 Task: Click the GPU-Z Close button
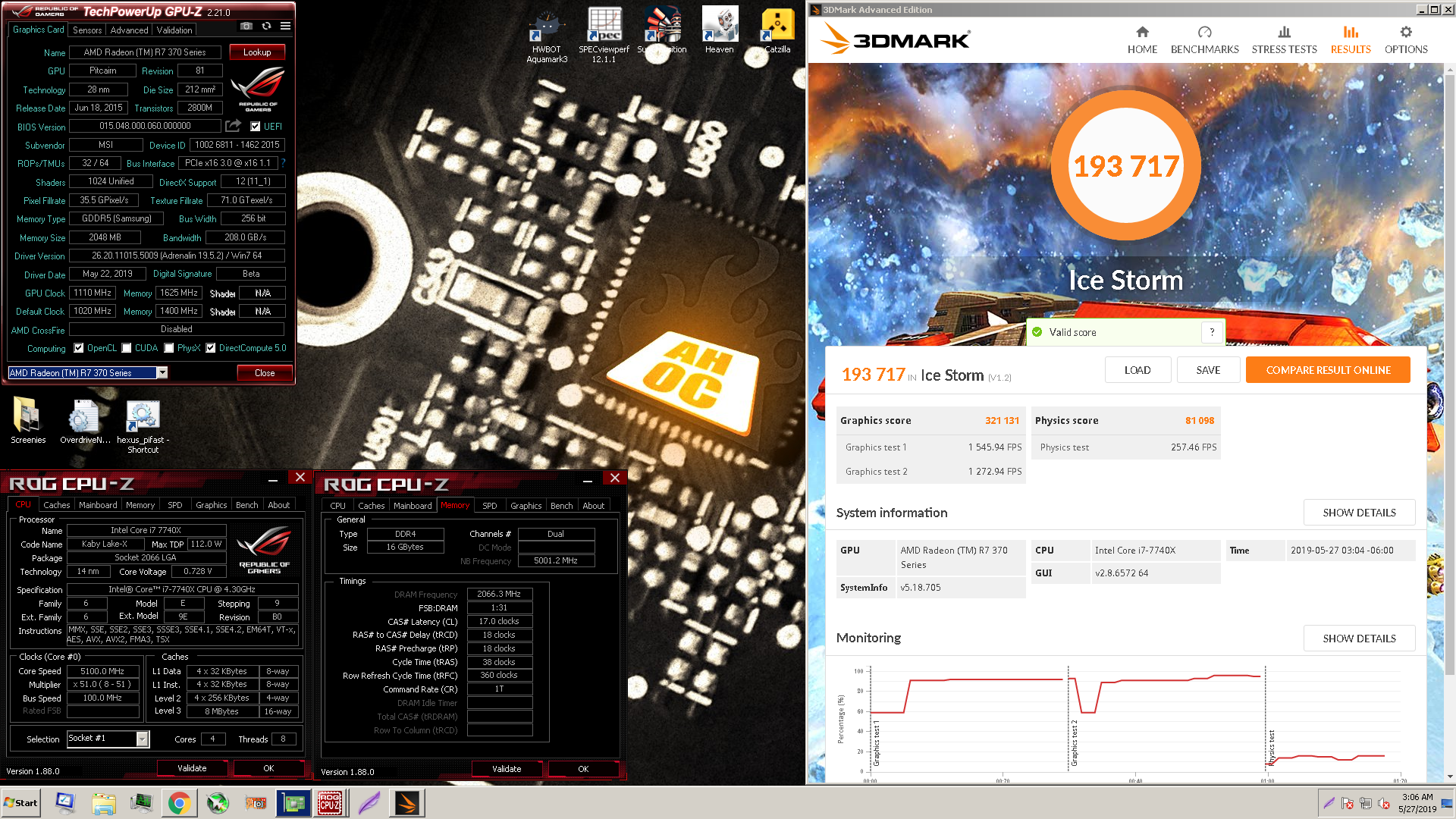tap(265, 372)
